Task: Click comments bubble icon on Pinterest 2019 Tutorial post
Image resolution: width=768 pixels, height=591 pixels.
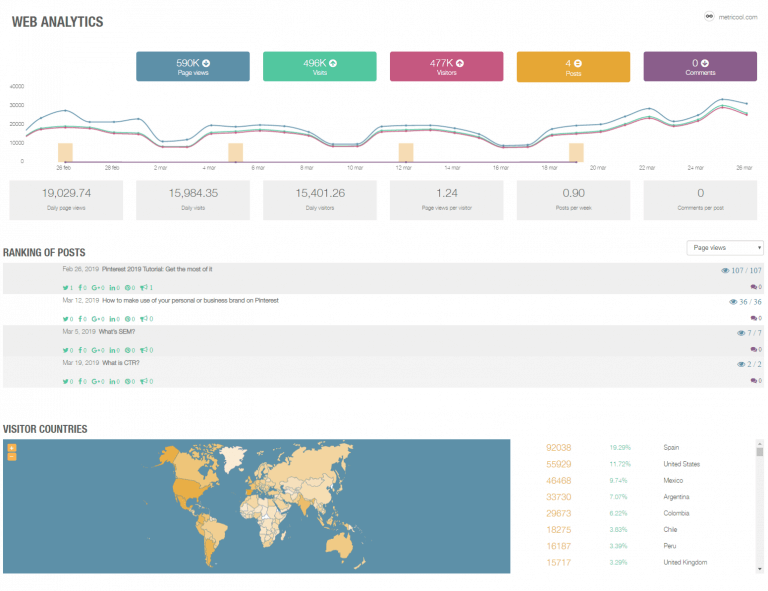Action: pyautogui.click(x=753, y=287)
